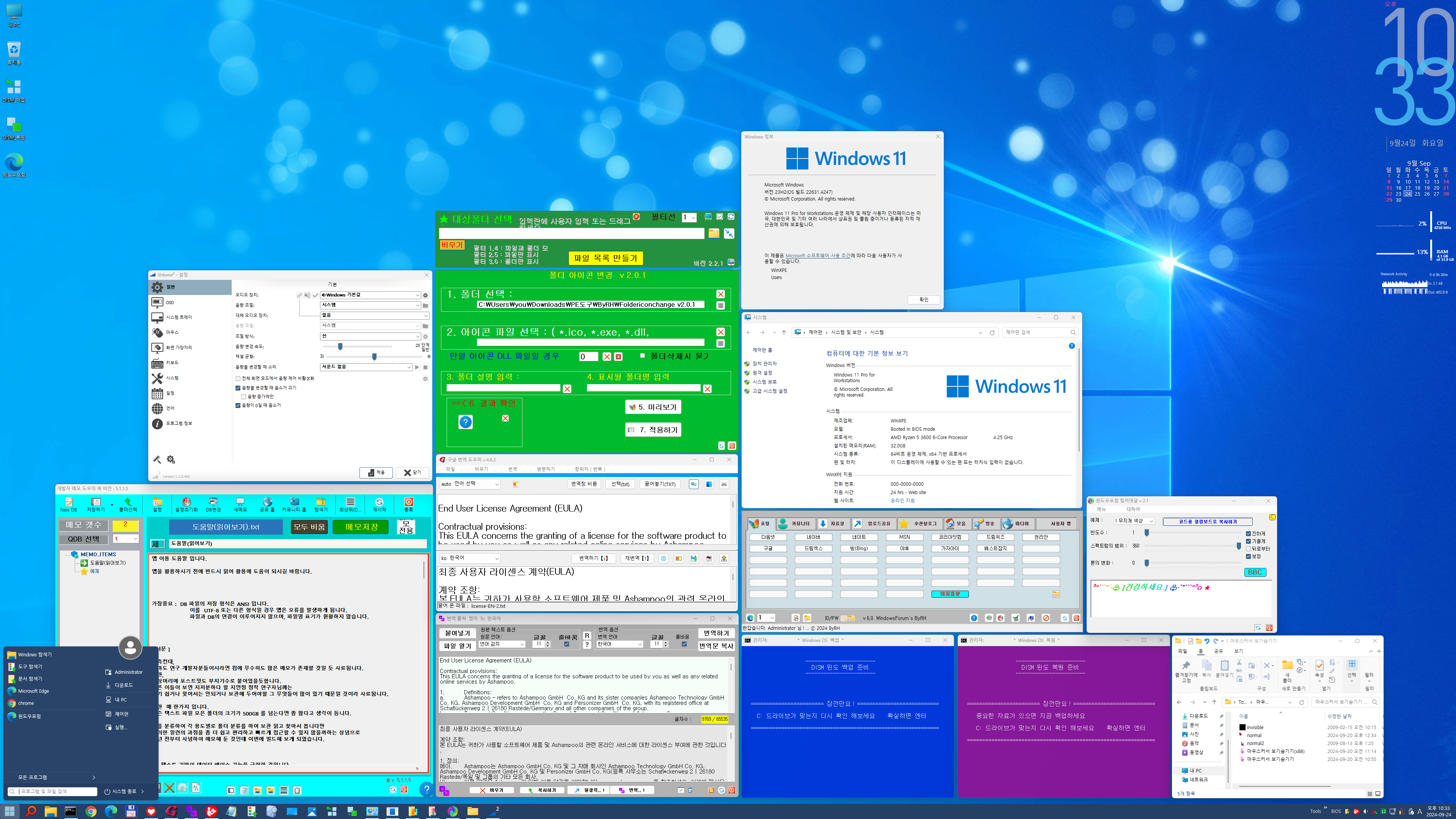Open 오디오 장치 Windows 기본값 dropdown

pyautogui.click(x=370, y=295)
